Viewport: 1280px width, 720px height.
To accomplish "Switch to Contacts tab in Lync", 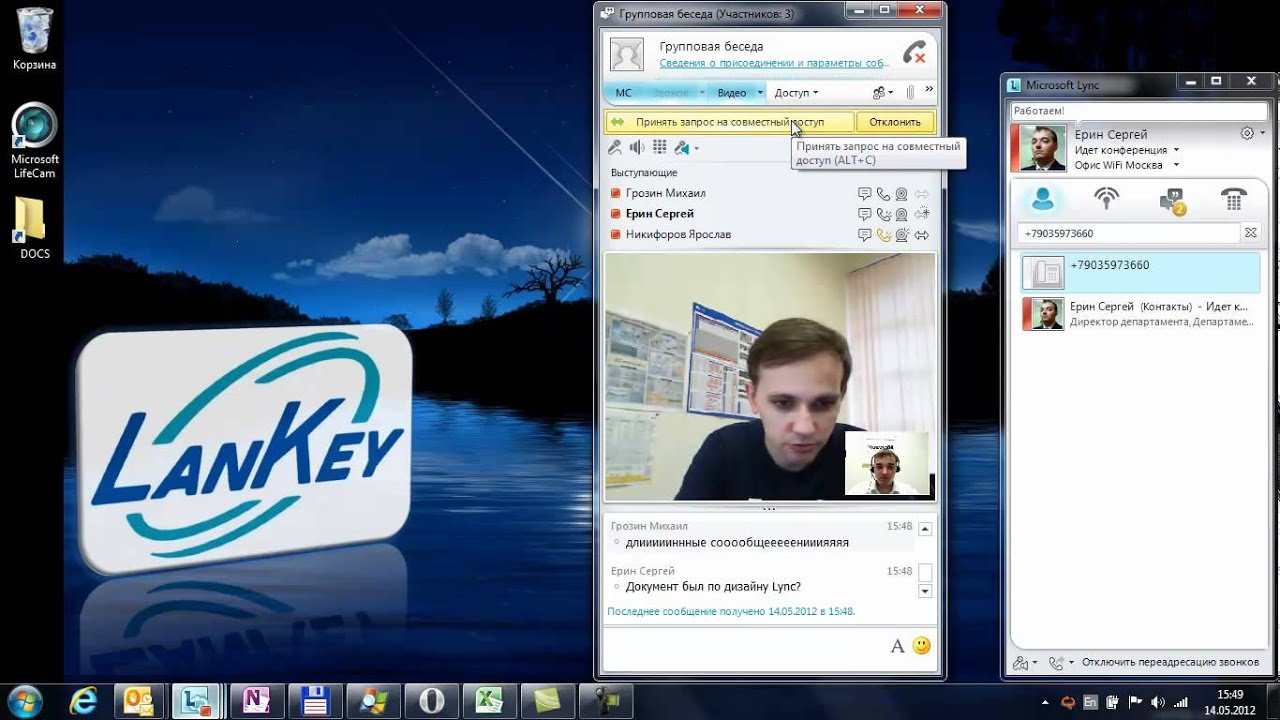I will click(1043, 200).
